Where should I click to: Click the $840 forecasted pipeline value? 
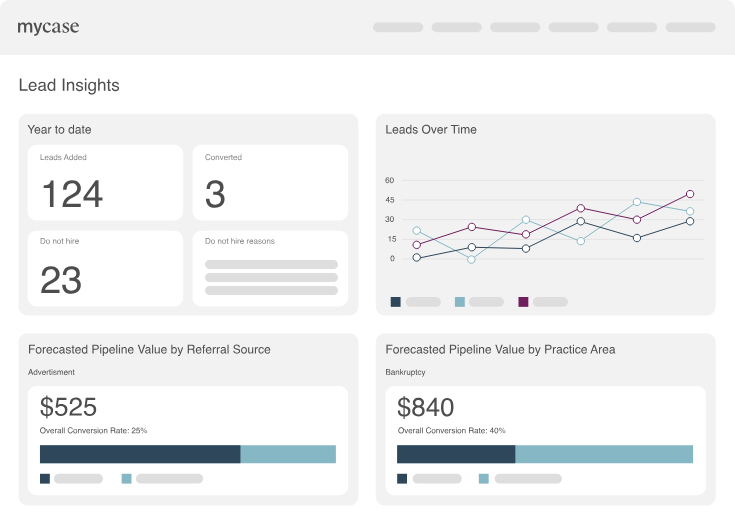pos(426,407)
